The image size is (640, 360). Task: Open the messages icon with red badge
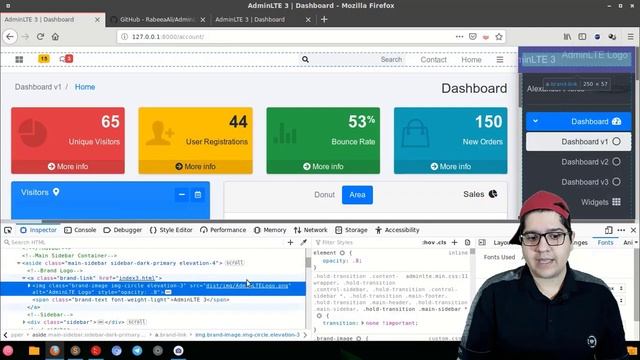(66, 59)
